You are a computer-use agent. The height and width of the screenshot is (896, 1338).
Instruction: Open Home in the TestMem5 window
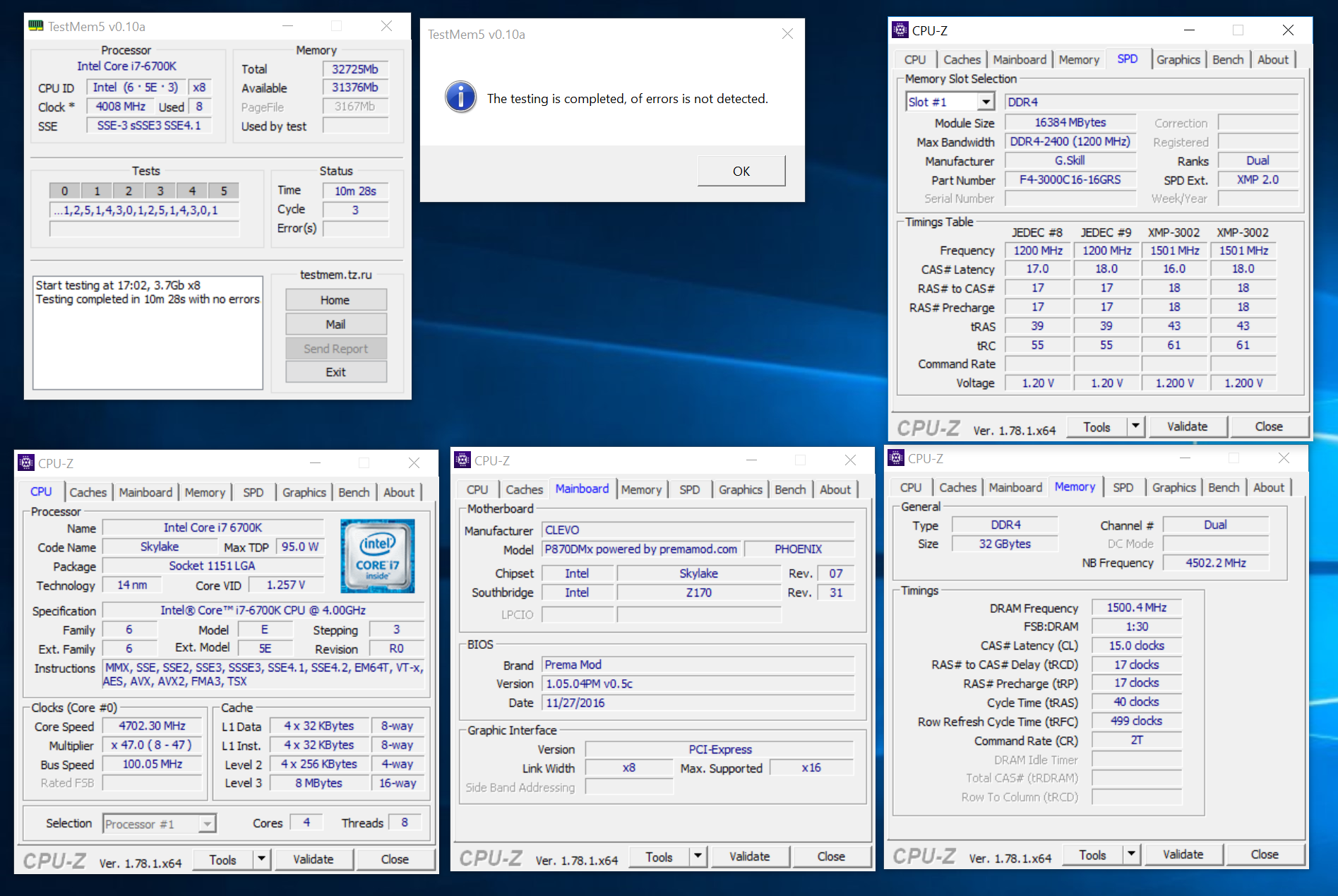coord(336,300)
